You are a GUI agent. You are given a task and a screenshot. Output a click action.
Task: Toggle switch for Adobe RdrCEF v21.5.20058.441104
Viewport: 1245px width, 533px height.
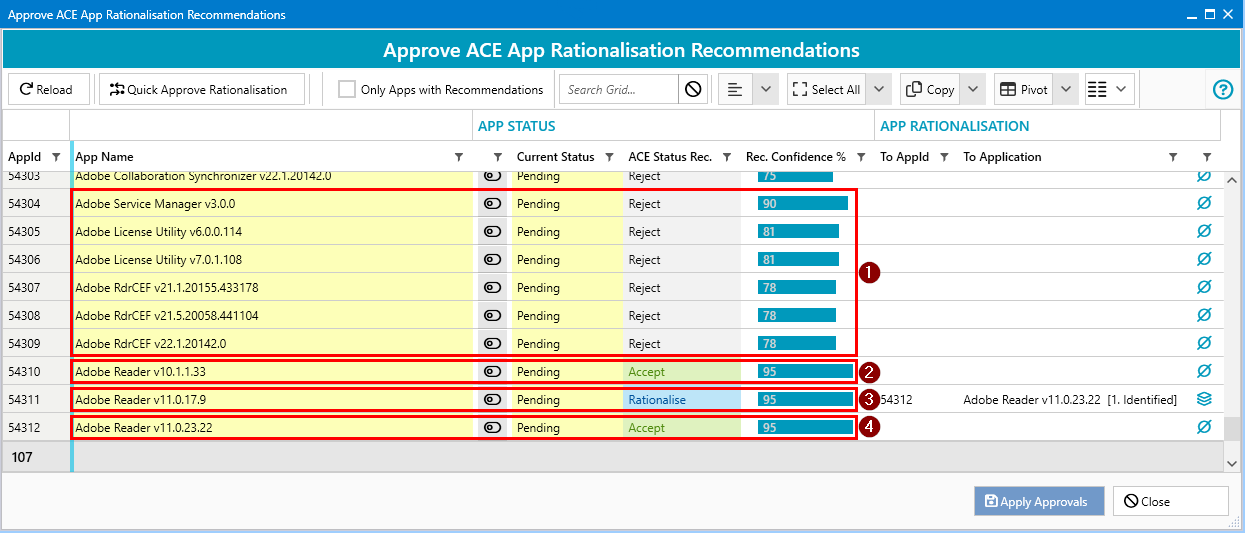click(x=492, y=315)
